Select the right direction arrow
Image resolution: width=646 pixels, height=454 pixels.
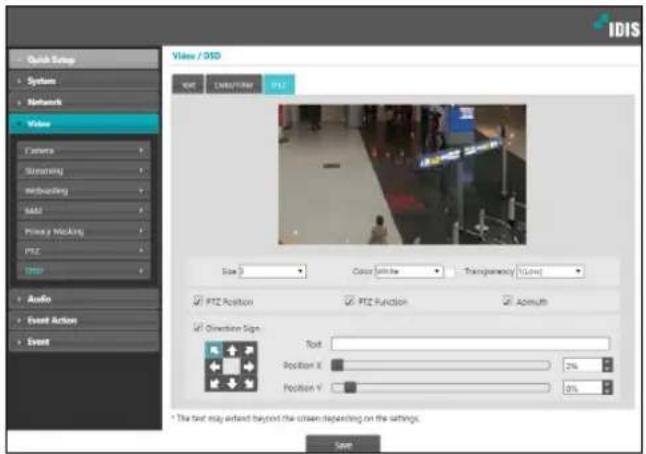248,367
